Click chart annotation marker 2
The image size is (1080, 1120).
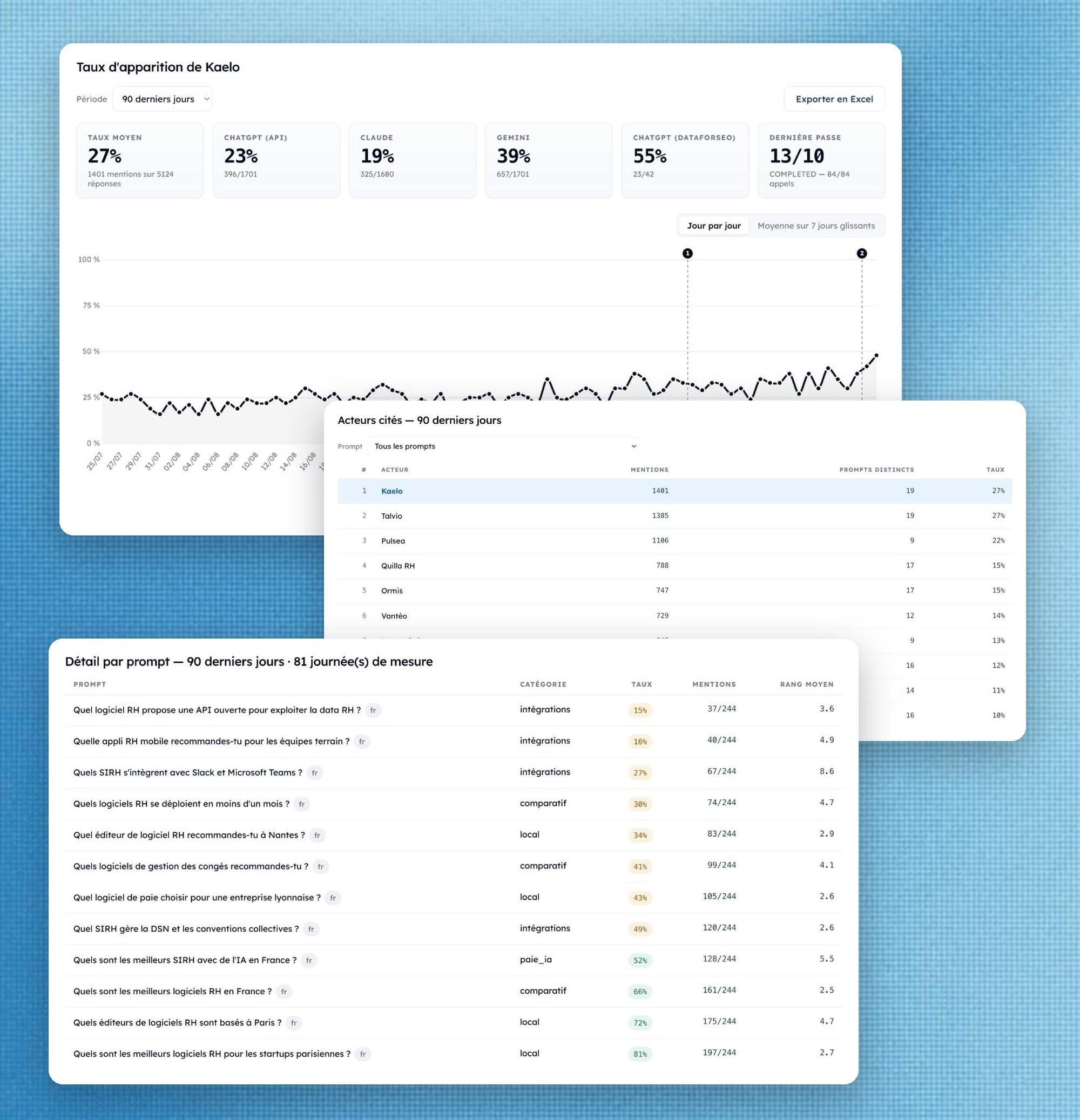click(x=862, y=253)
